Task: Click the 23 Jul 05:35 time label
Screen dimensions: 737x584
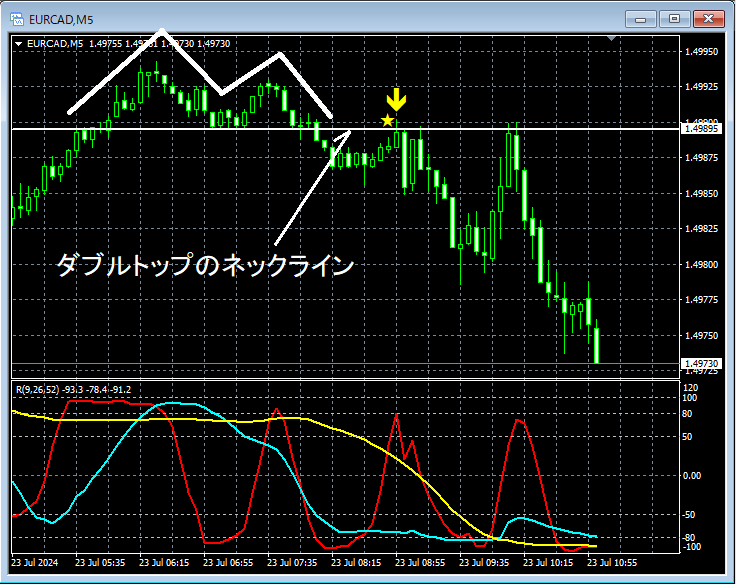Action: [x=100, y=562]
